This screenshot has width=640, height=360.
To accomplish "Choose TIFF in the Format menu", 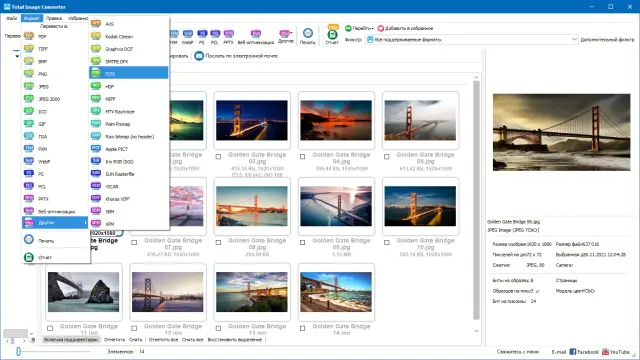I will (55, 49).
